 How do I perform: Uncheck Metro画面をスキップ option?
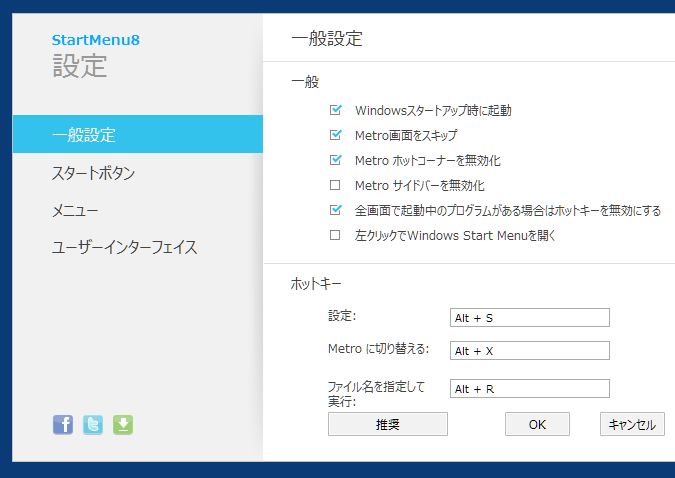[335, 135]
